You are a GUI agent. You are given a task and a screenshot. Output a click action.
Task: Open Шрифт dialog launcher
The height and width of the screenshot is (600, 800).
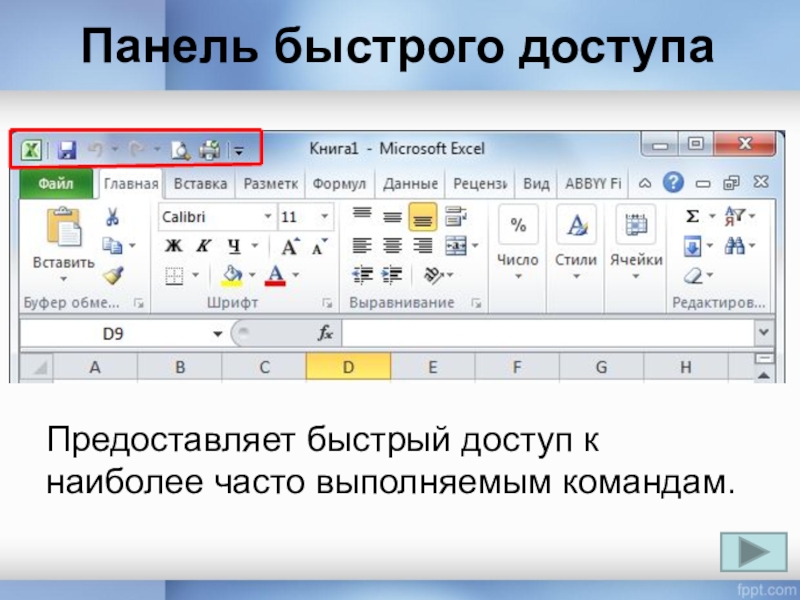(327, 303)
